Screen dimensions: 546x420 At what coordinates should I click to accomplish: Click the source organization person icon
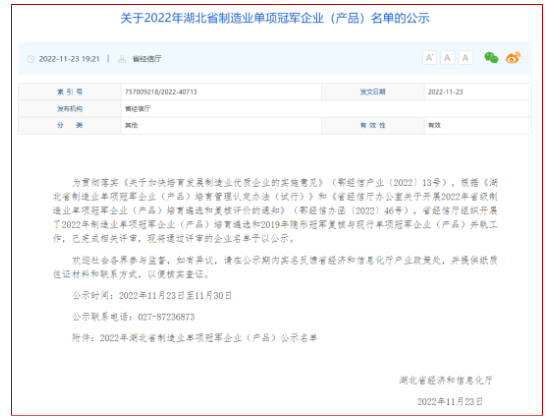tap(122, 59)
